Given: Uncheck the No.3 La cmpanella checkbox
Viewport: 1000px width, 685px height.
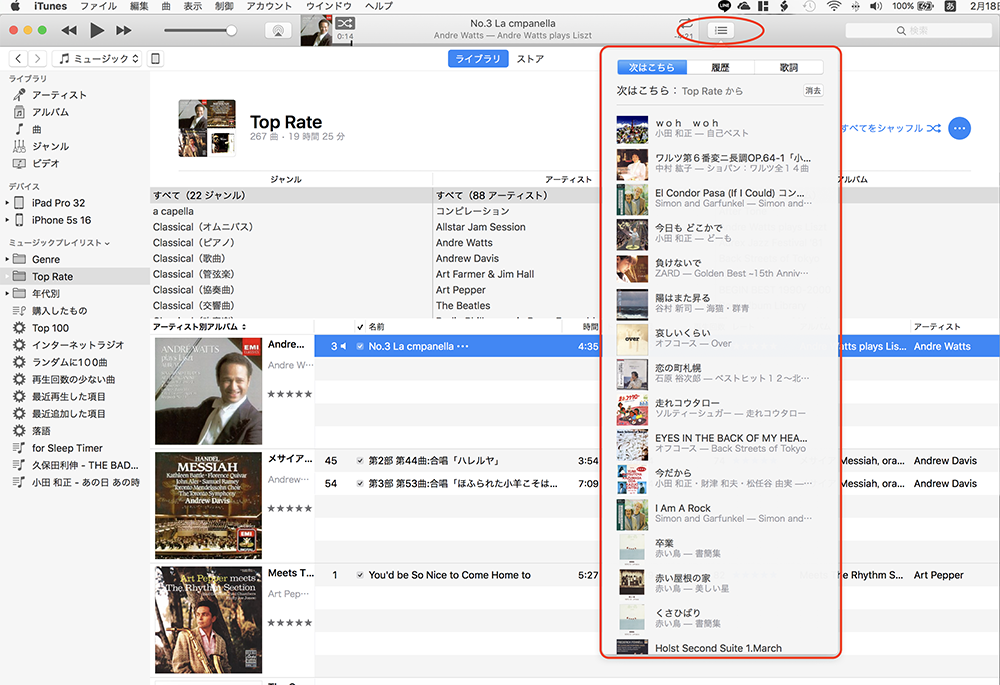Looking at the screenshot, I should tap(360, 346).
